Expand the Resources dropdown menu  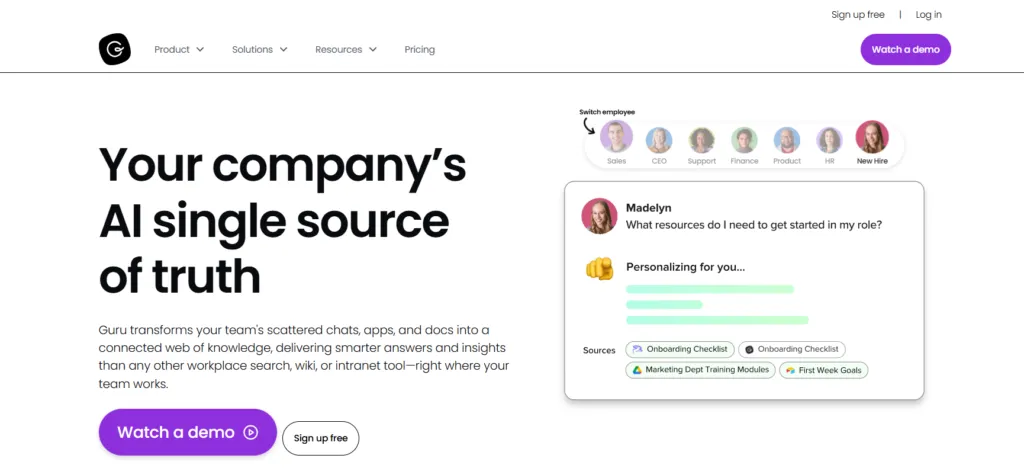point(346,50)
